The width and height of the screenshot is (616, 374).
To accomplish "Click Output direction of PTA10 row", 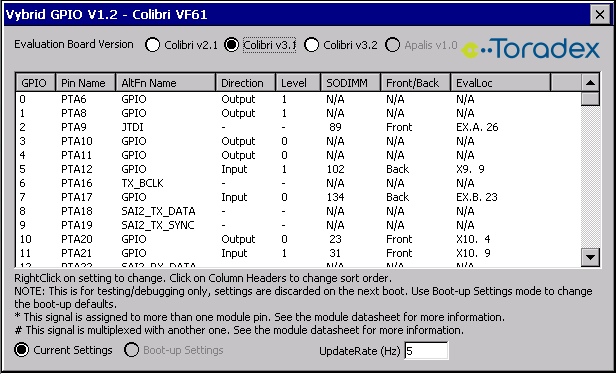I will [238, 141].
